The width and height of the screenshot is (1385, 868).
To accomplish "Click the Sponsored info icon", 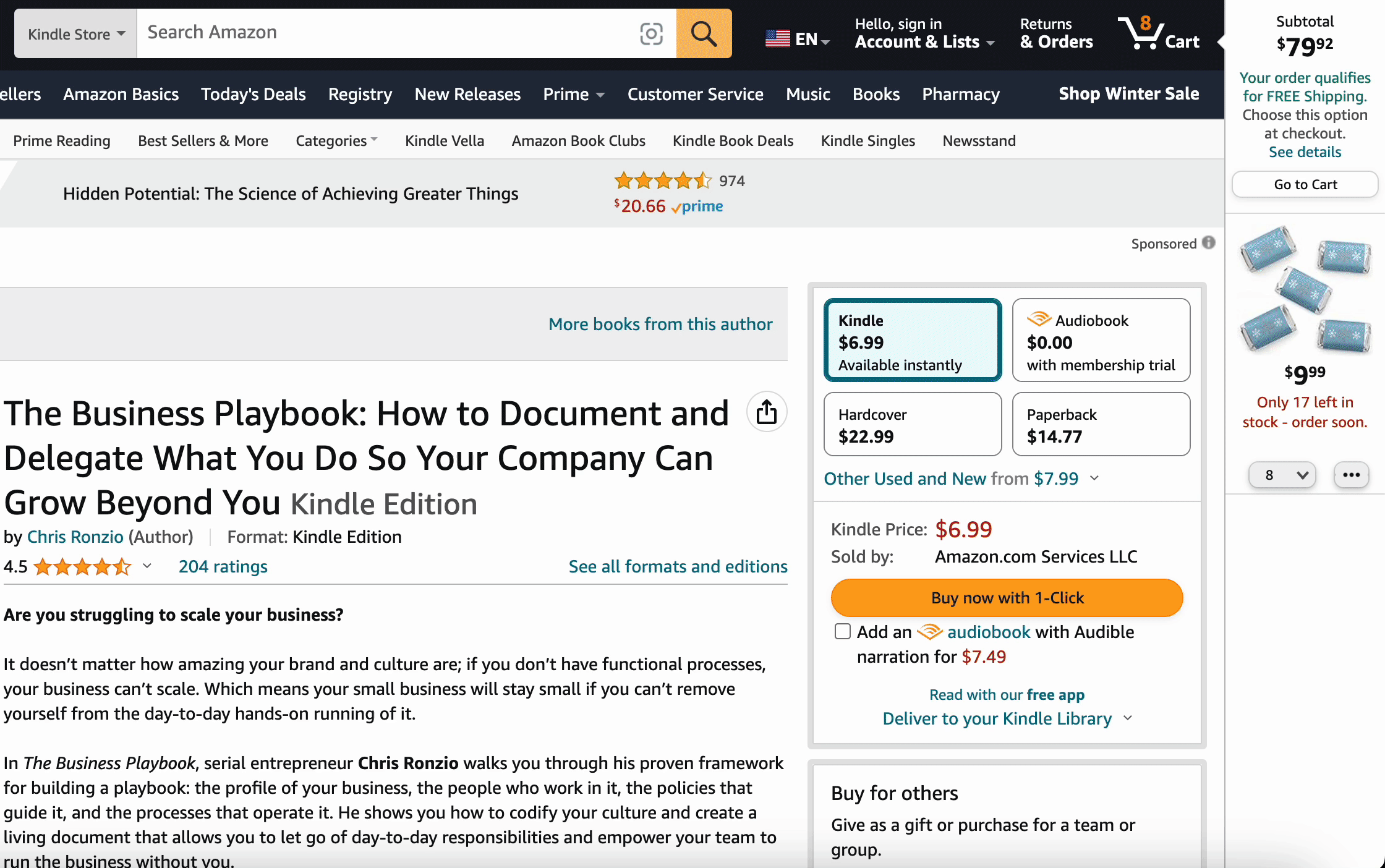I will pos(1209,243).
